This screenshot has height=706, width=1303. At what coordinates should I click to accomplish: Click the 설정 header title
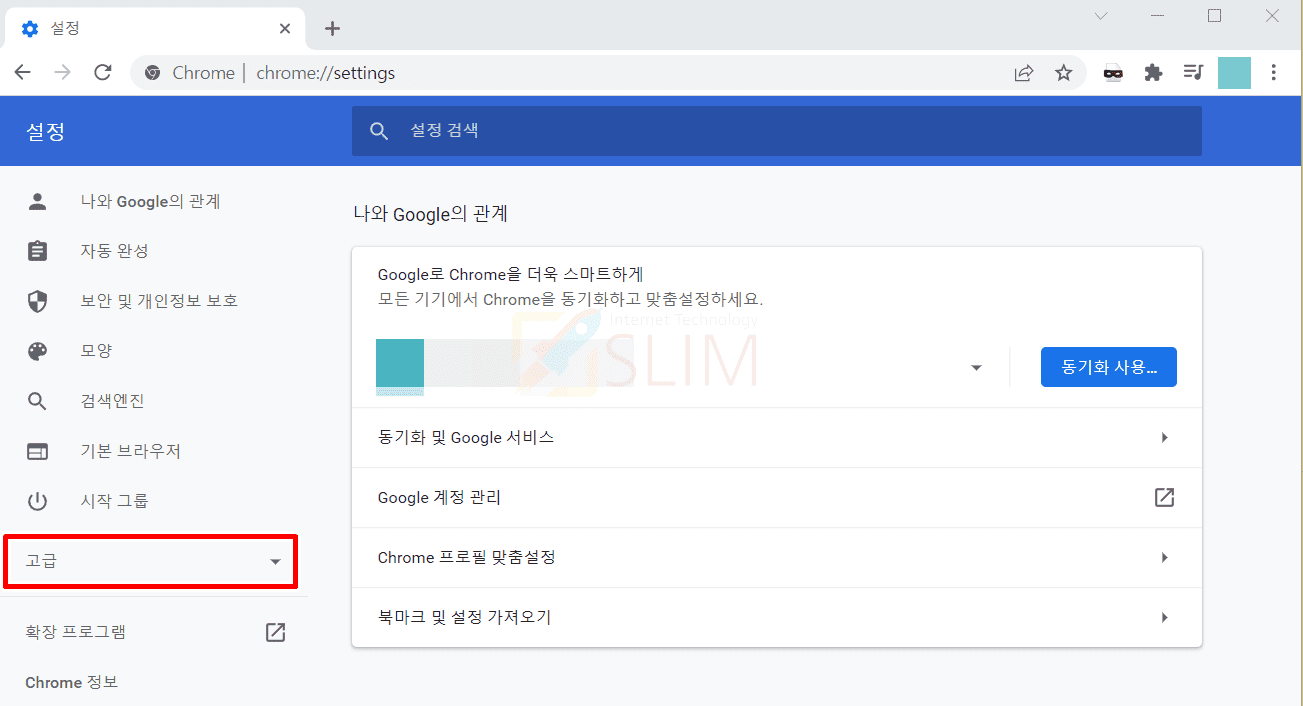point(45,131)
